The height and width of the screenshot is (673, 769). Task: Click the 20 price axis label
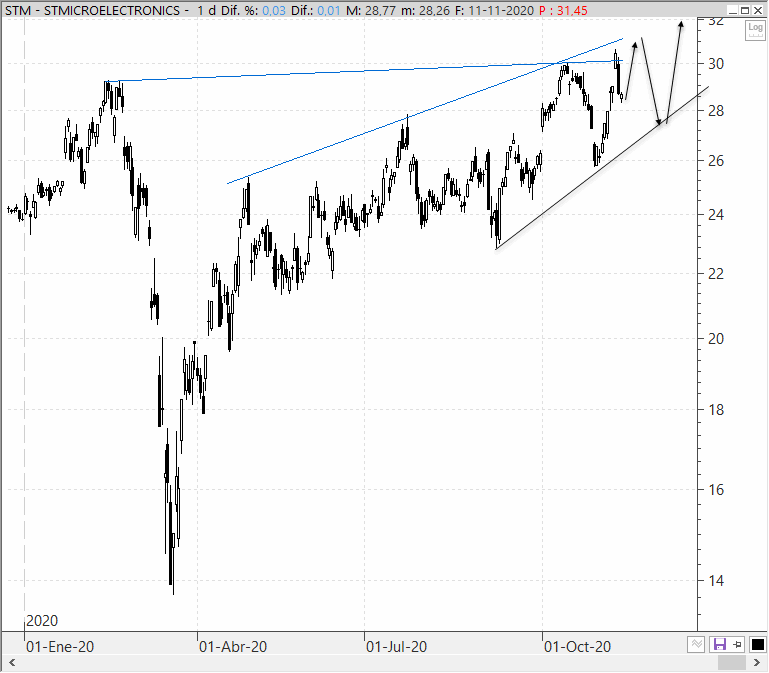pyautogui.click(x=716, y=338)
